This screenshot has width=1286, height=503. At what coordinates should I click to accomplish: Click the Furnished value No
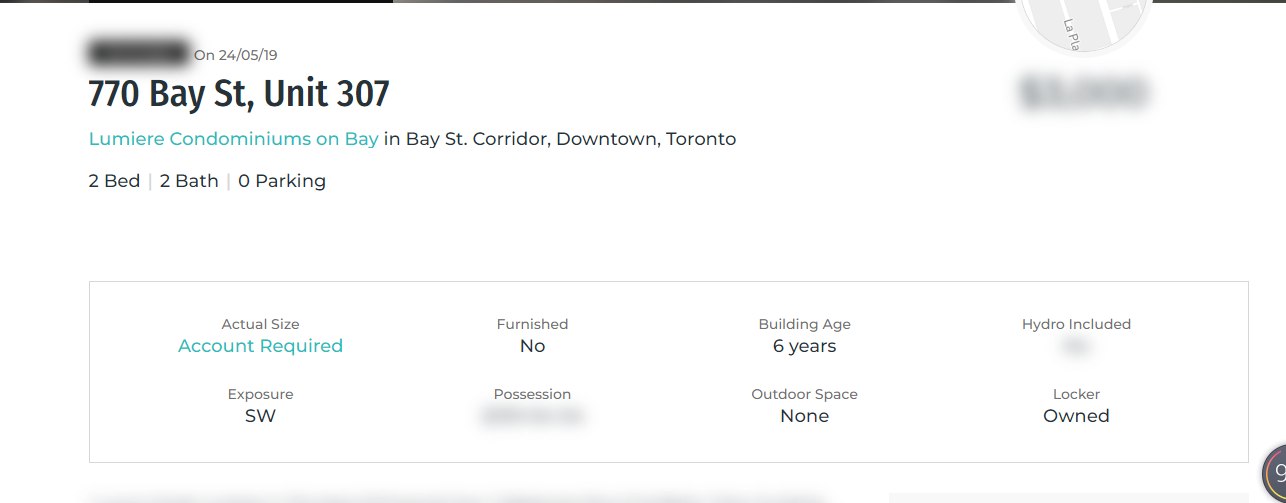[x=532, y=346]
